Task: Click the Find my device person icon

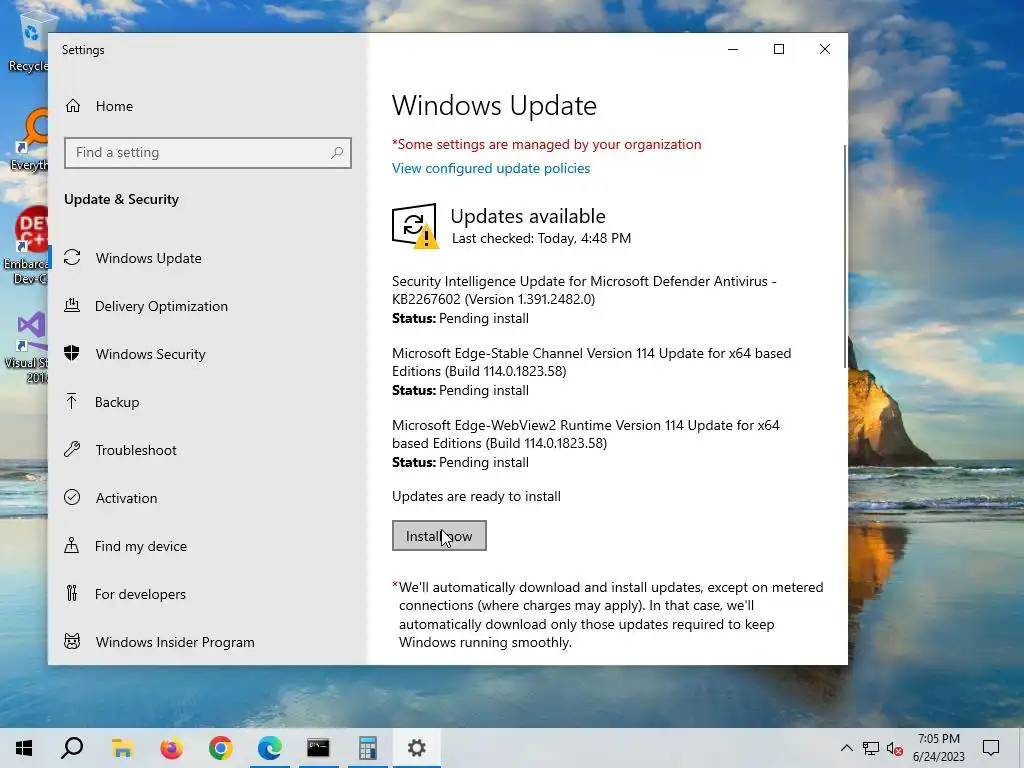Action: (x=72, y=545)
